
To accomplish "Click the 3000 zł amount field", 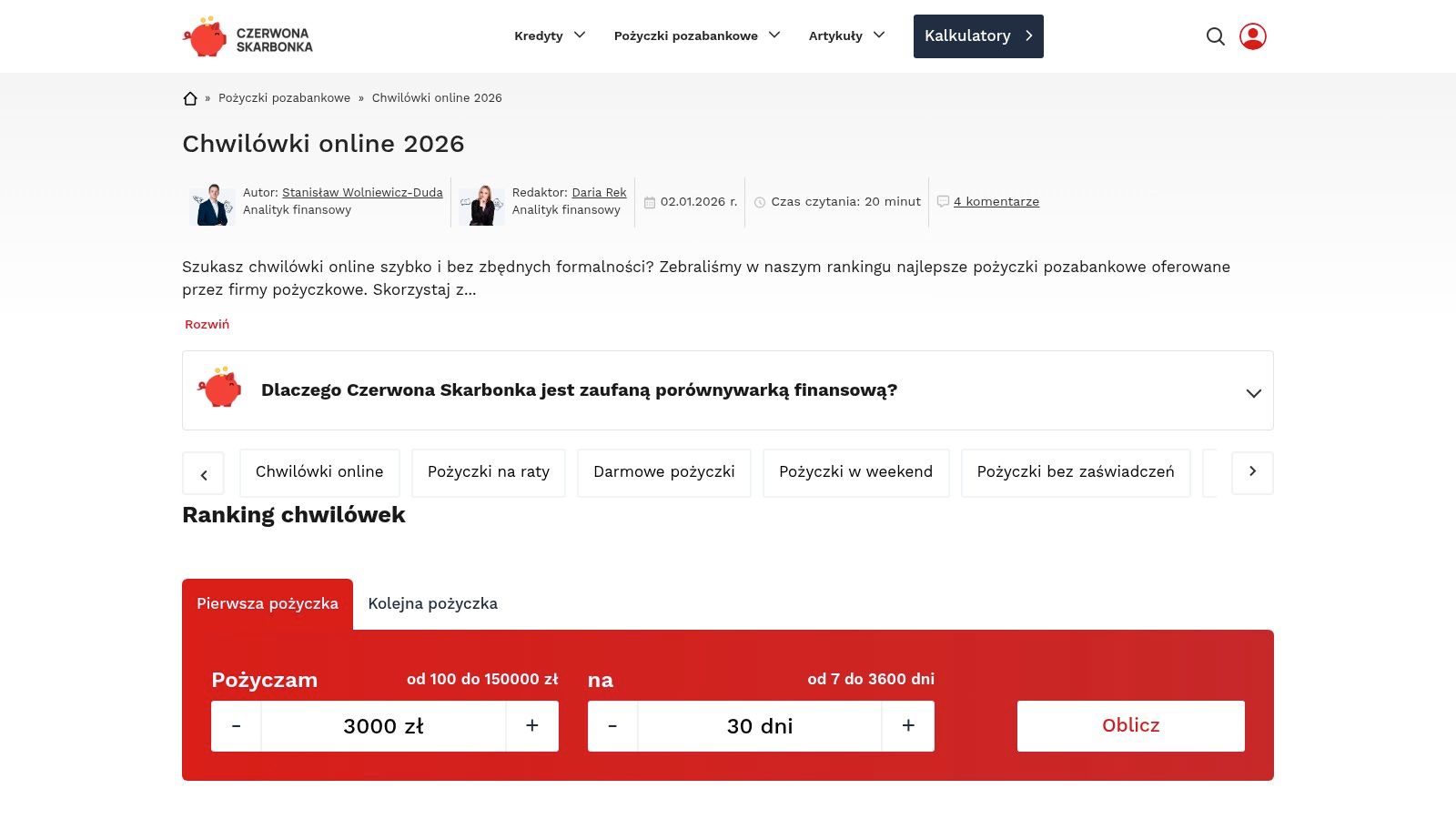I will (383, 726).
